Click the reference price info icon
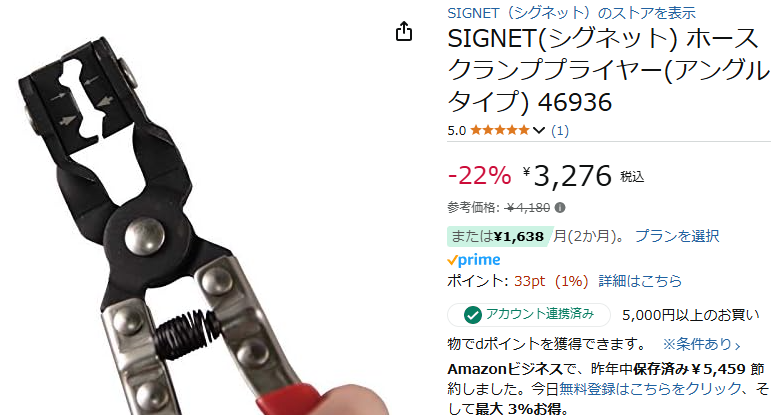 coord(560,208)
